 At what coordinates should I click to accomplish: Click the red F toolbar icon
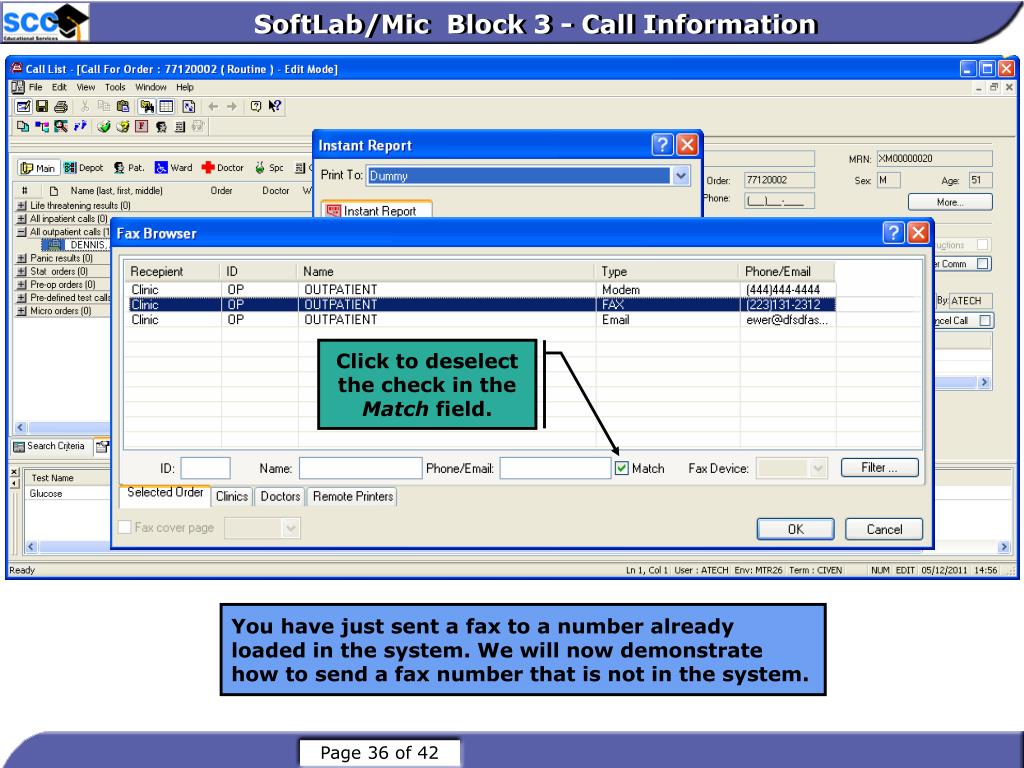tap(141, 126)
